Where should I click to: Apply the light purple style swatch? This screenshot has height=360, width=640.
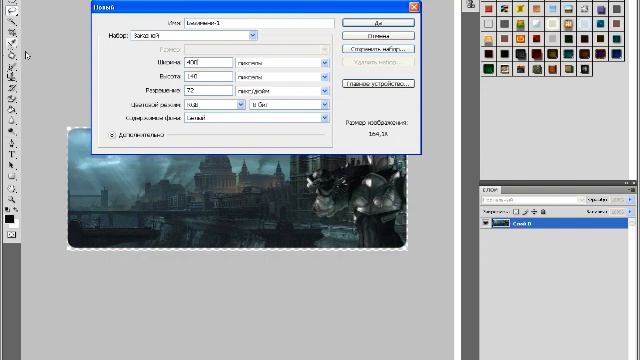600,9
